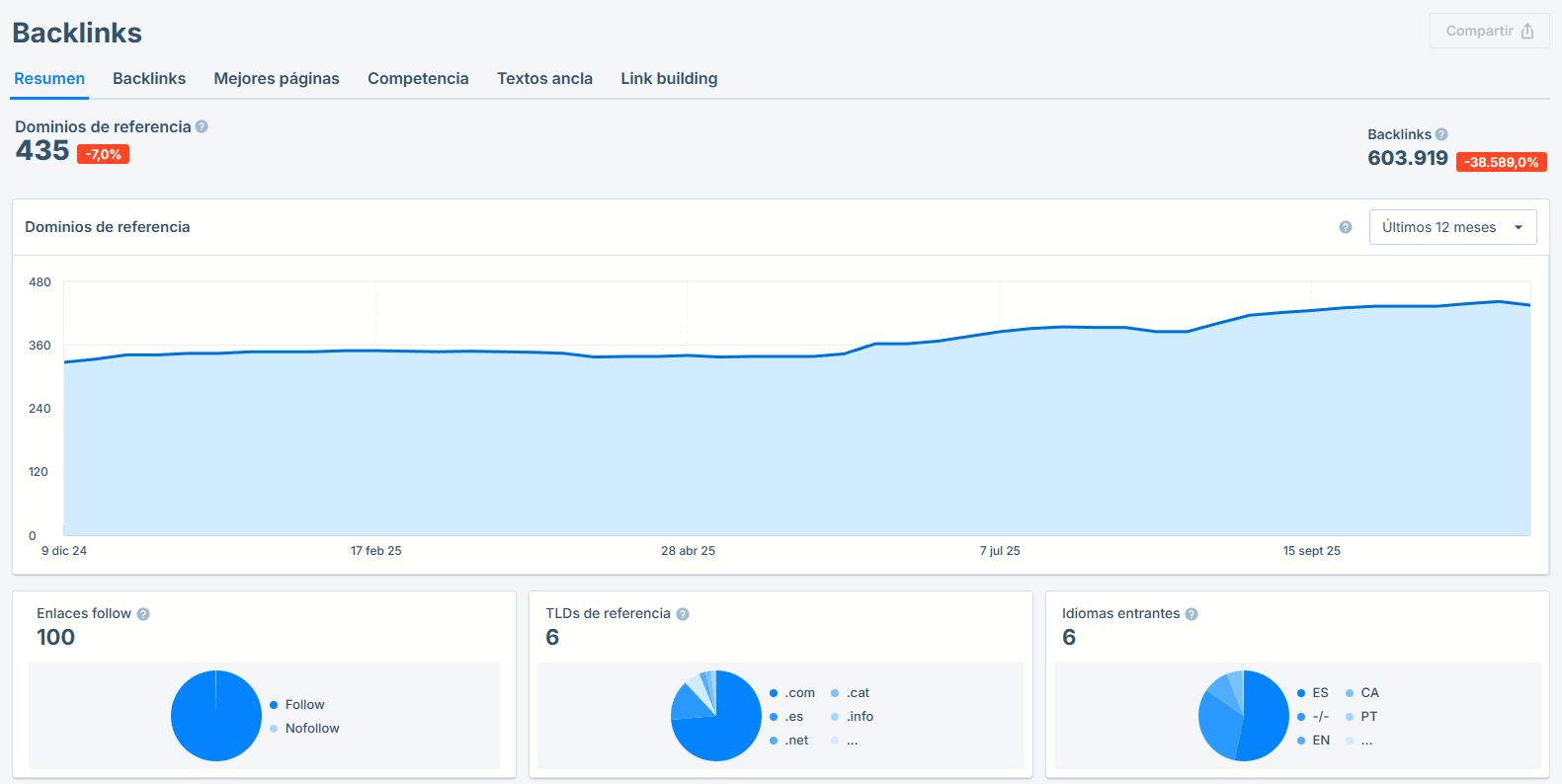The width and height of the screenshot is (1562, 784).
Task: Click the share icon inside Compartir
Action: [x=1527, y=31]
